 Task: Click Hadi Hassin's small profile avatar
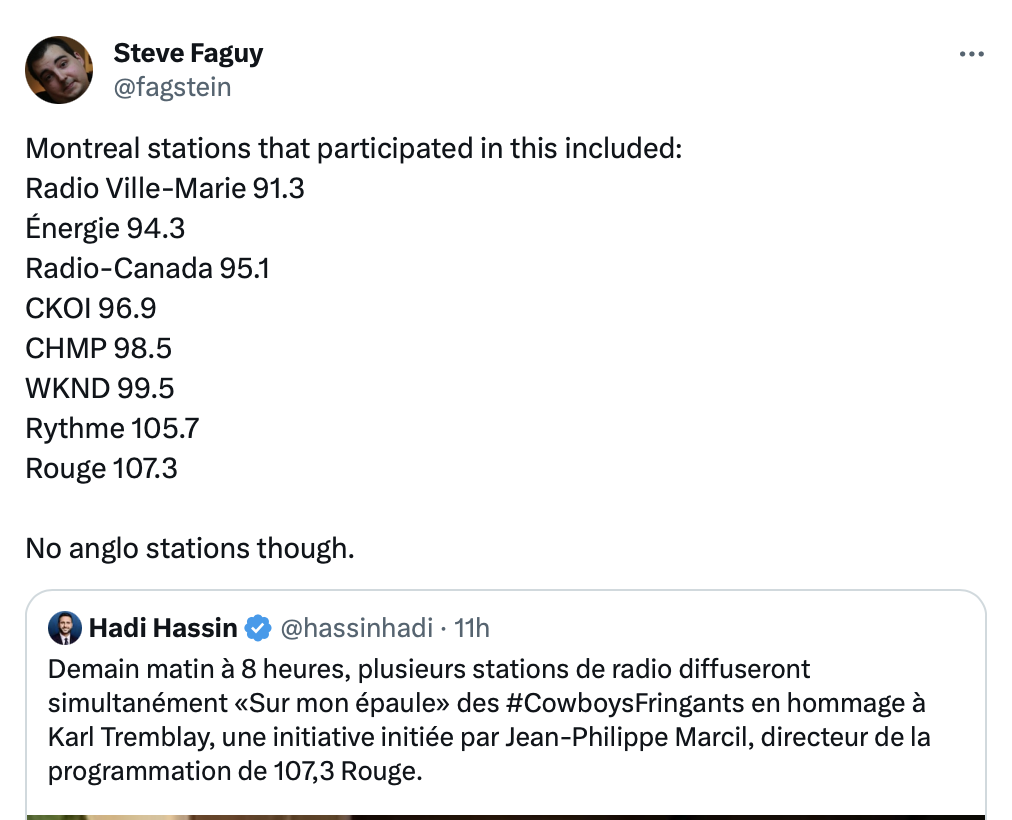(x=65, y=628)
